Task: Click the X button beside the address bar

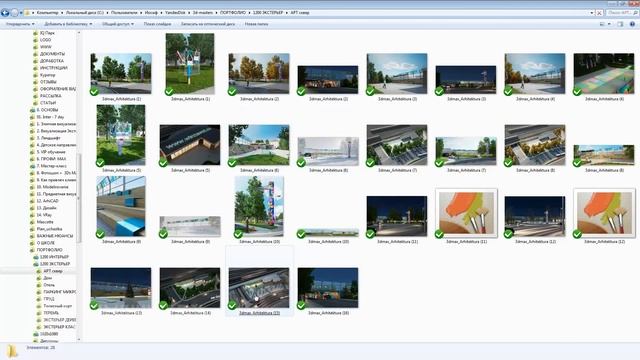Action: point(599,13)
